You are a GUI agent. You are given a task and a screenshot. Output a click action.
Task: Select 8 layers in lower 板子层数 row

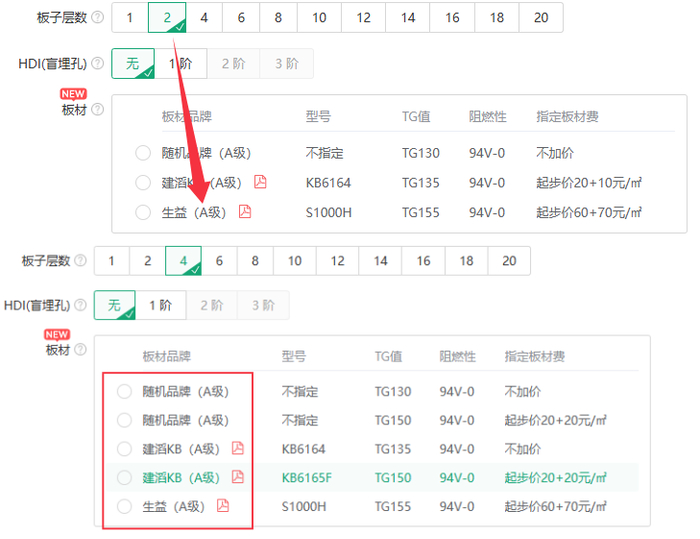(x=255, y=261)
